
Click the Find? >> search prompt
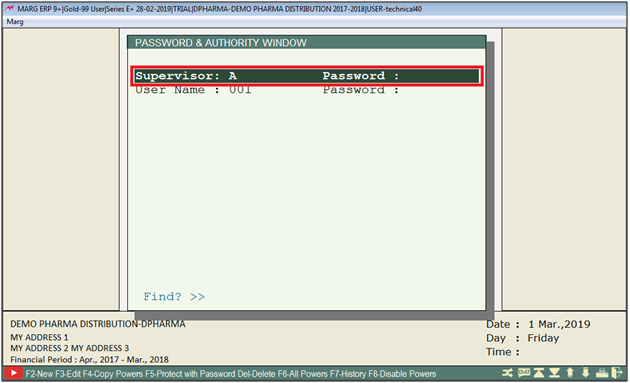coord(174,297)
